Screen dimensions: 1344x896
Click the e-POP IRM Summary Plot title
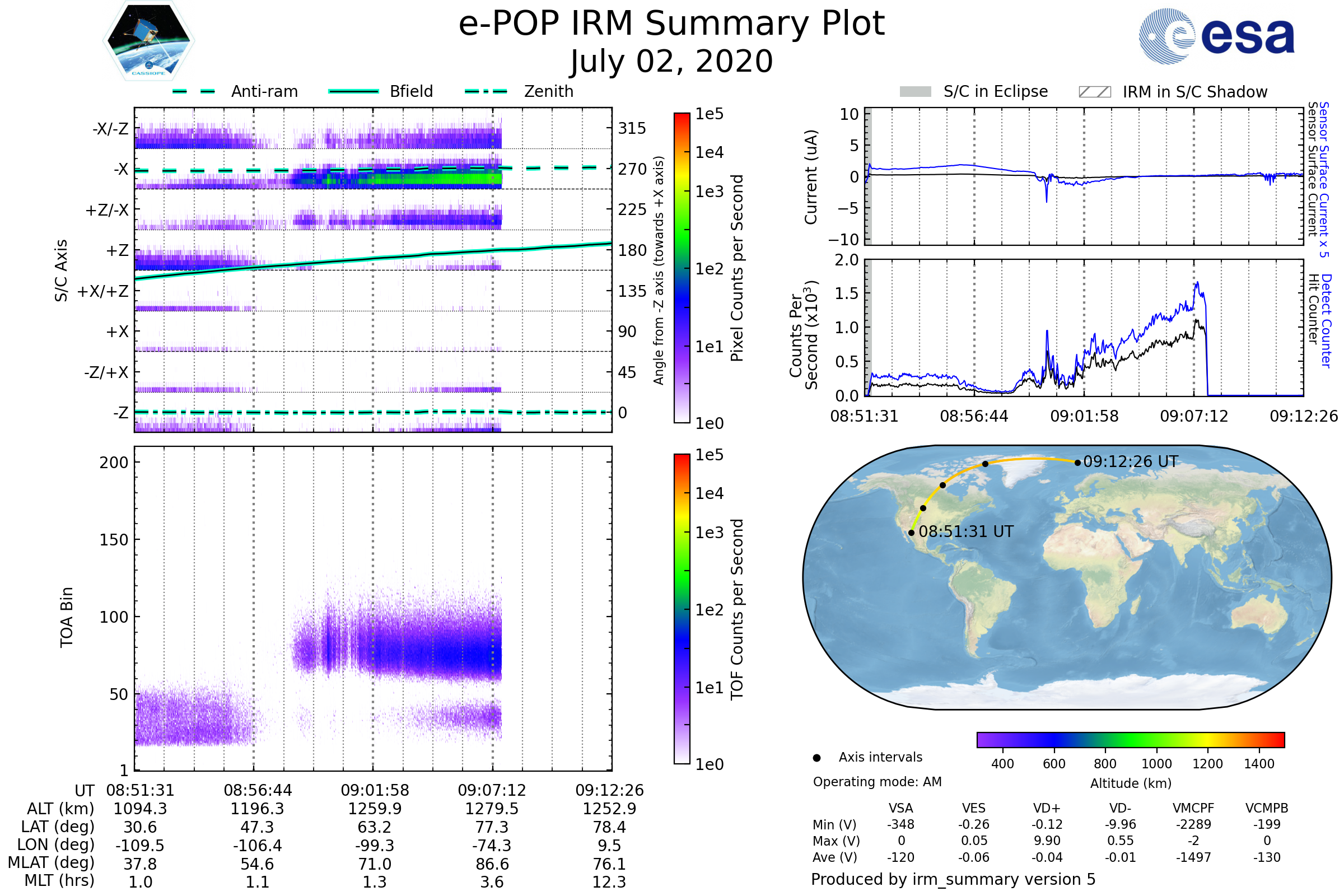point(671,24)
